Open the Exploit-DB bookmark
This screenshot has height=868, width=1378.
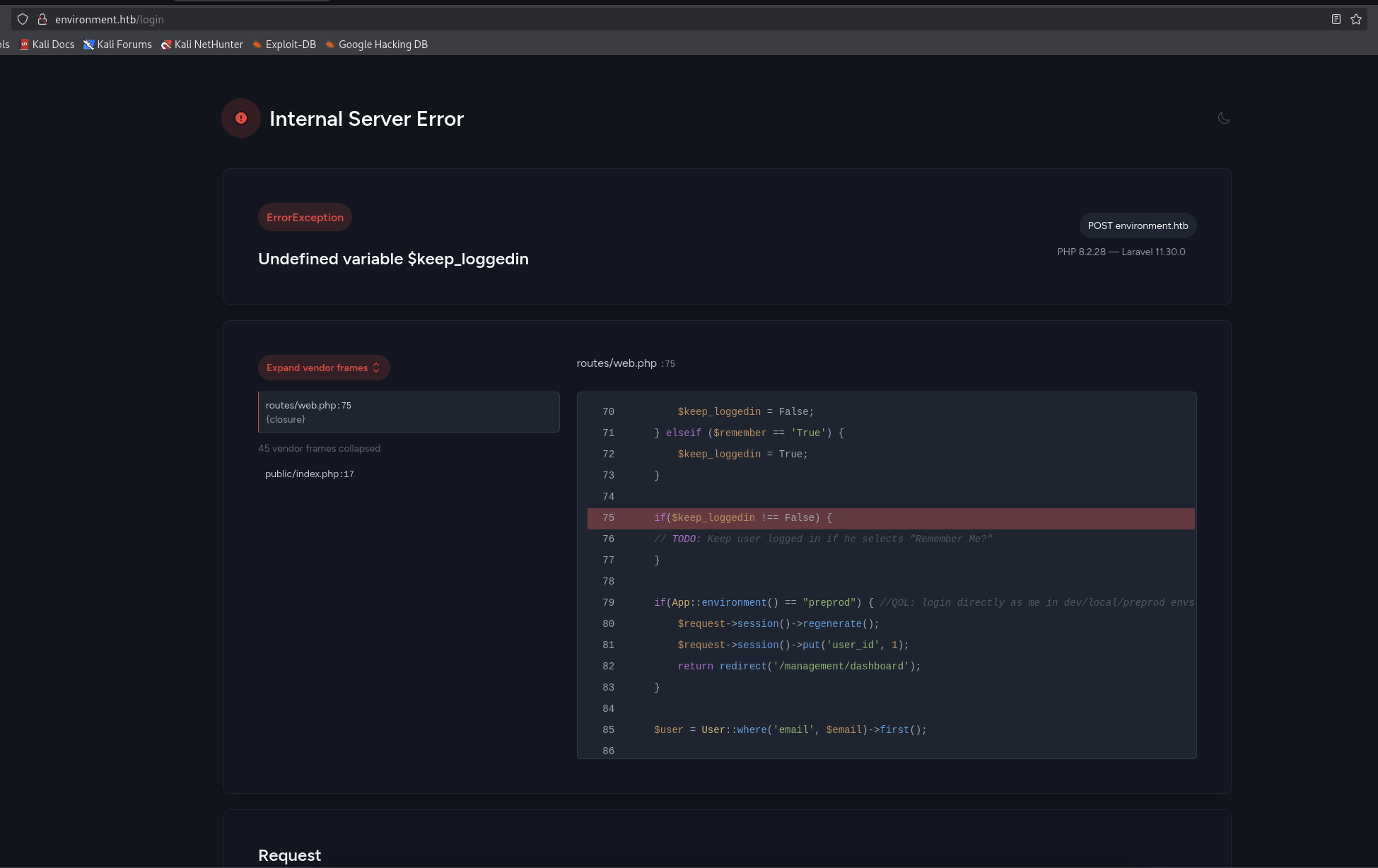(x=284, y=45)
